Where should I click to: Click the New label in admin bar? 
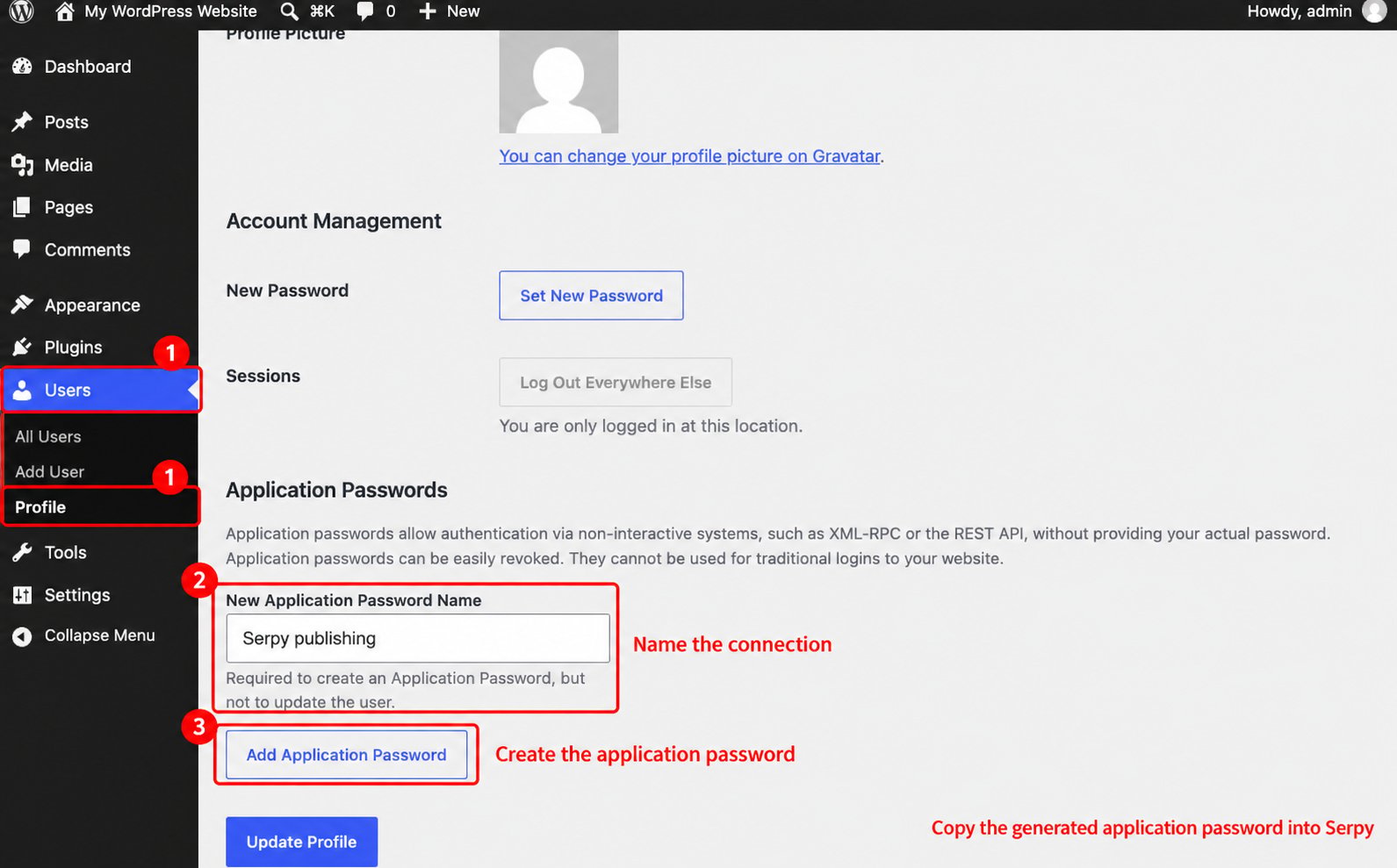[x=463, y=11]
